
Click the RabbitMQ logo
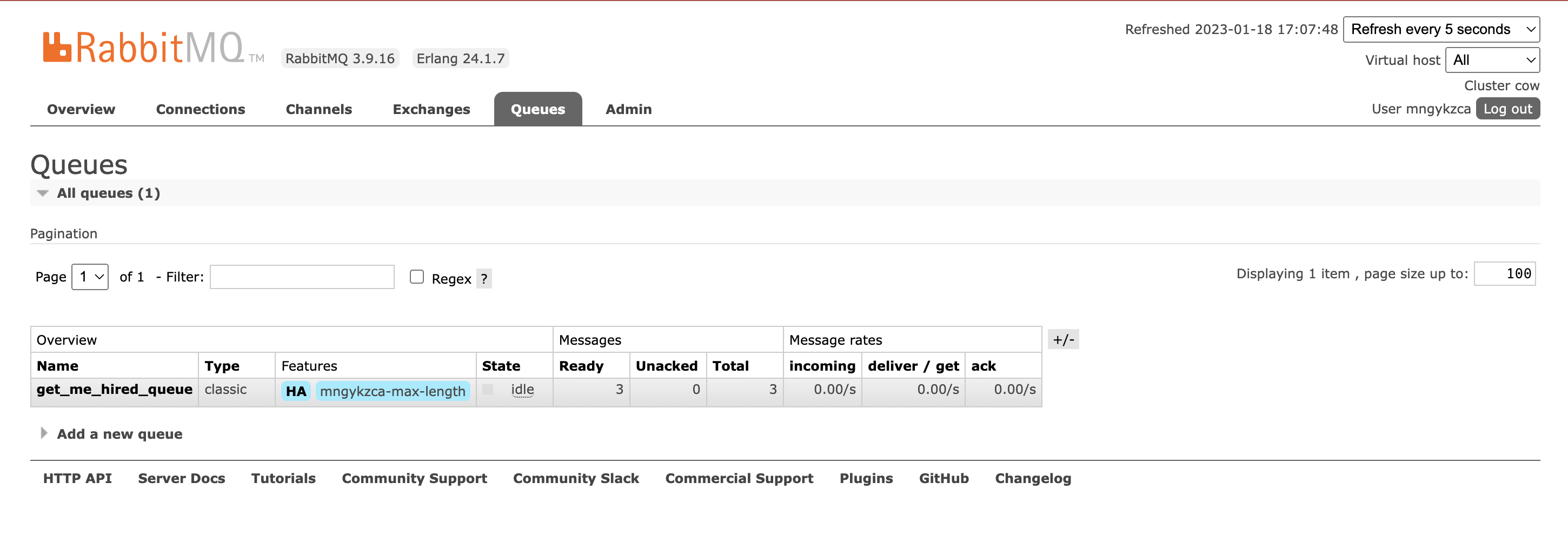pyautogui.click(x=154, y=48)
